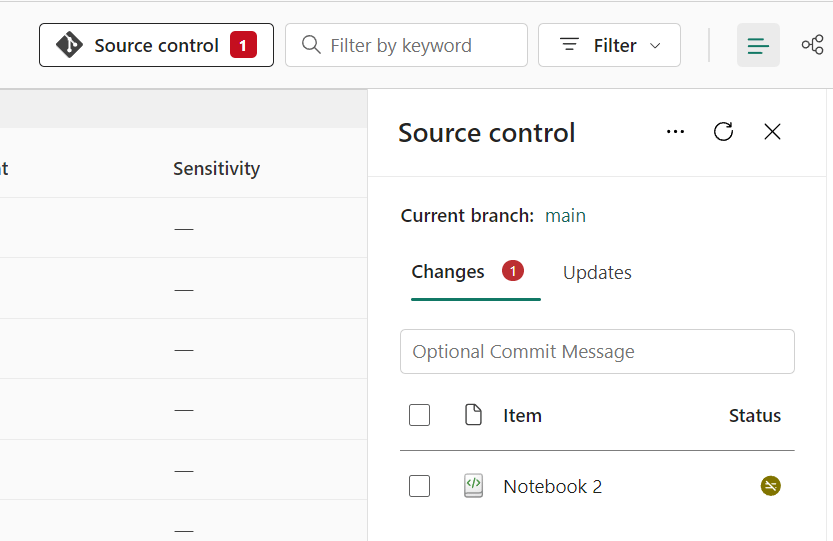Click the chevron beside Filter
Viewport: 833px width, 541px height.
pyautogui.click(x=656, y=46)
